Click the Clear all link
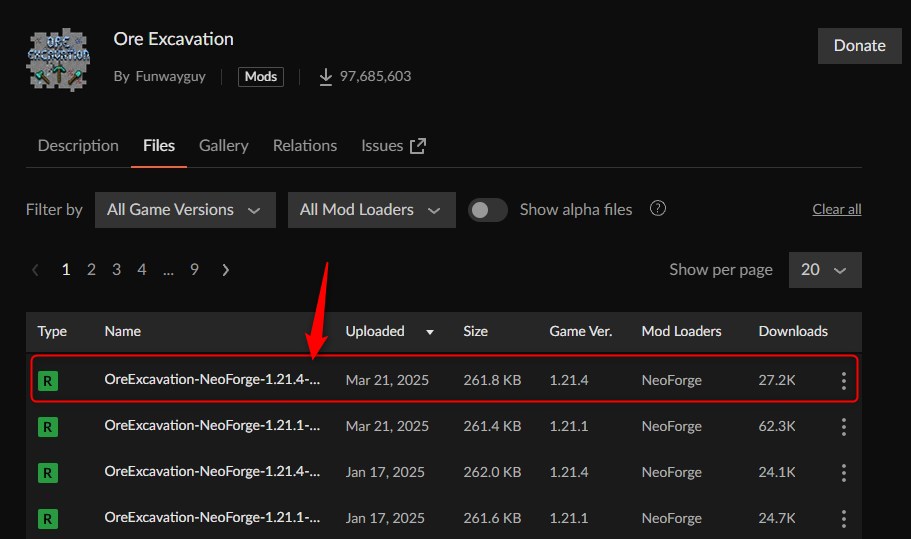911x539 pixels. pyautogui.click(x=837, y=209)
